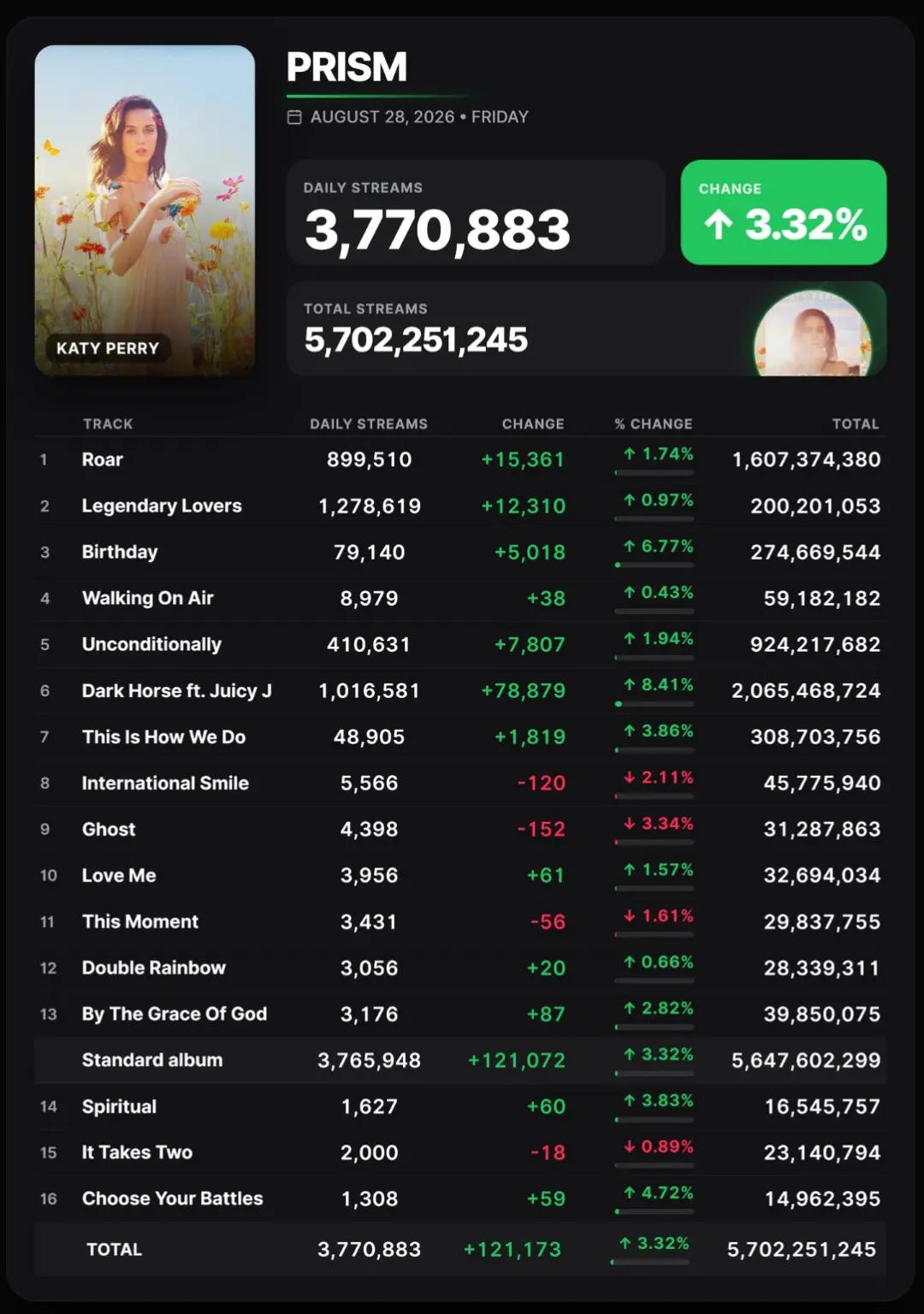Select the Choose Your Battles track
This screenshot has height=1314, width=924.
(173, 1199)
